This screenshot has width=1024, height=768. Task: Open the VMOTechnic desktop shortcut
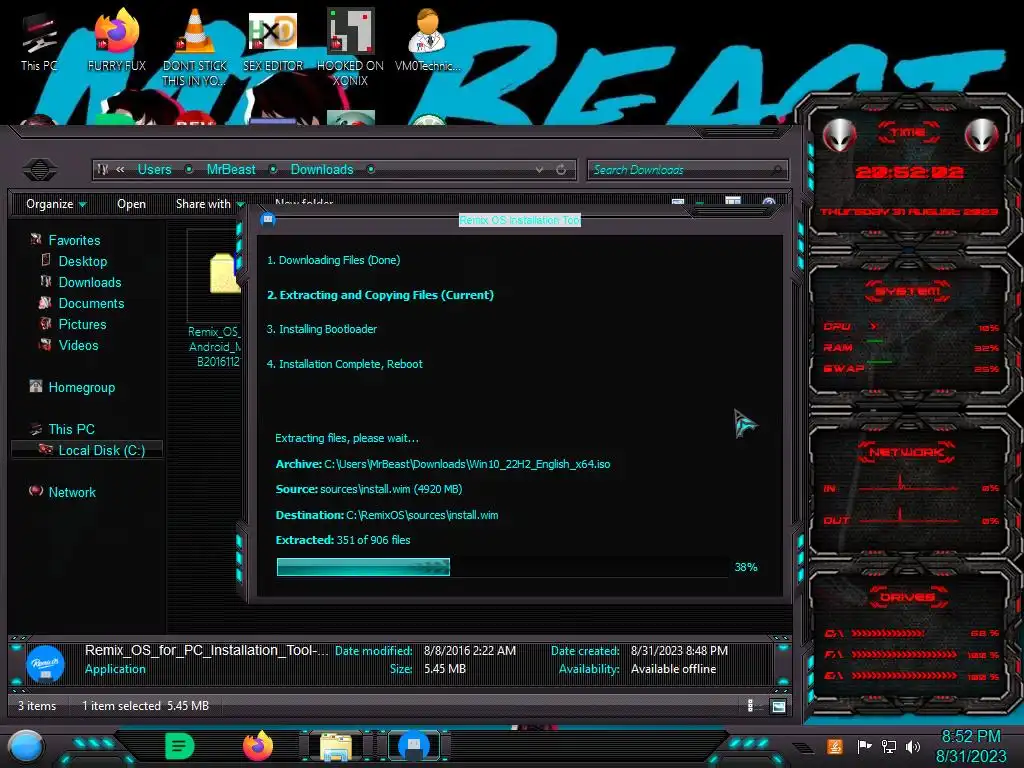[x=427, y=40]
